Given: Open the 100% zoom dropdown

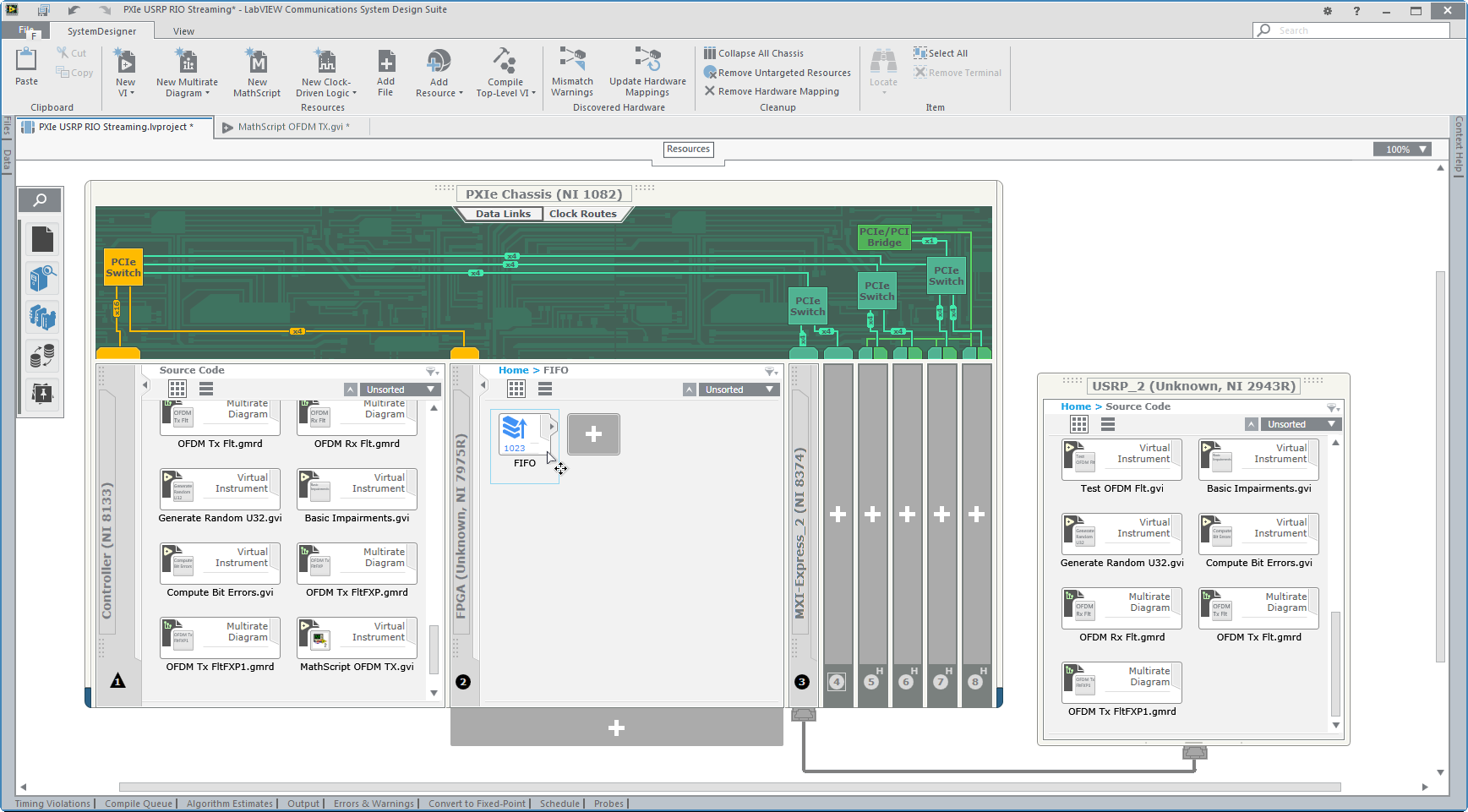Looking at the screenshot, I should pos(1402,150).
